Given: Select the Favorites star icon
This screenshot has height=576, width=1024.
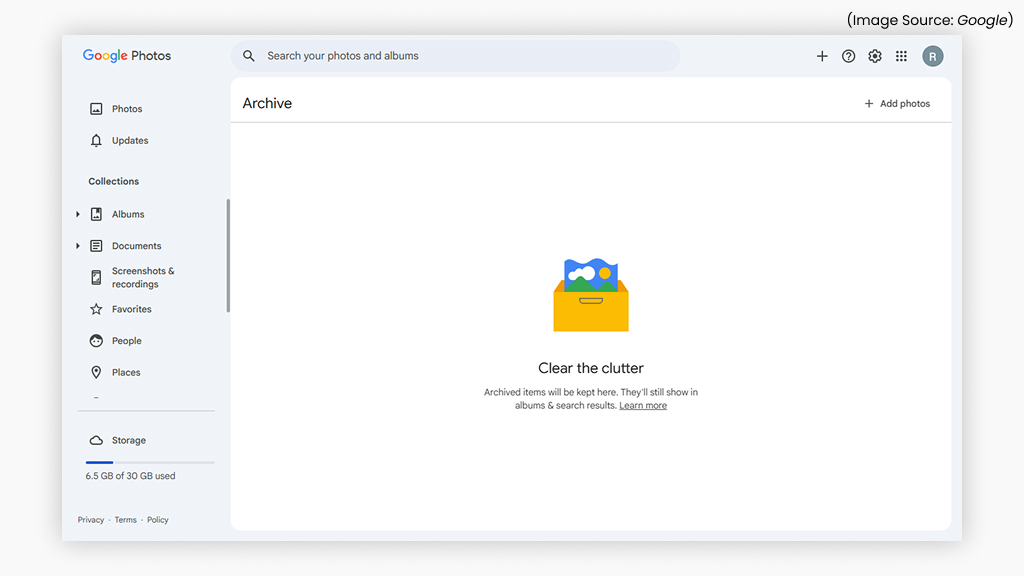Looking at the screenshot, I should pos(96,309).
